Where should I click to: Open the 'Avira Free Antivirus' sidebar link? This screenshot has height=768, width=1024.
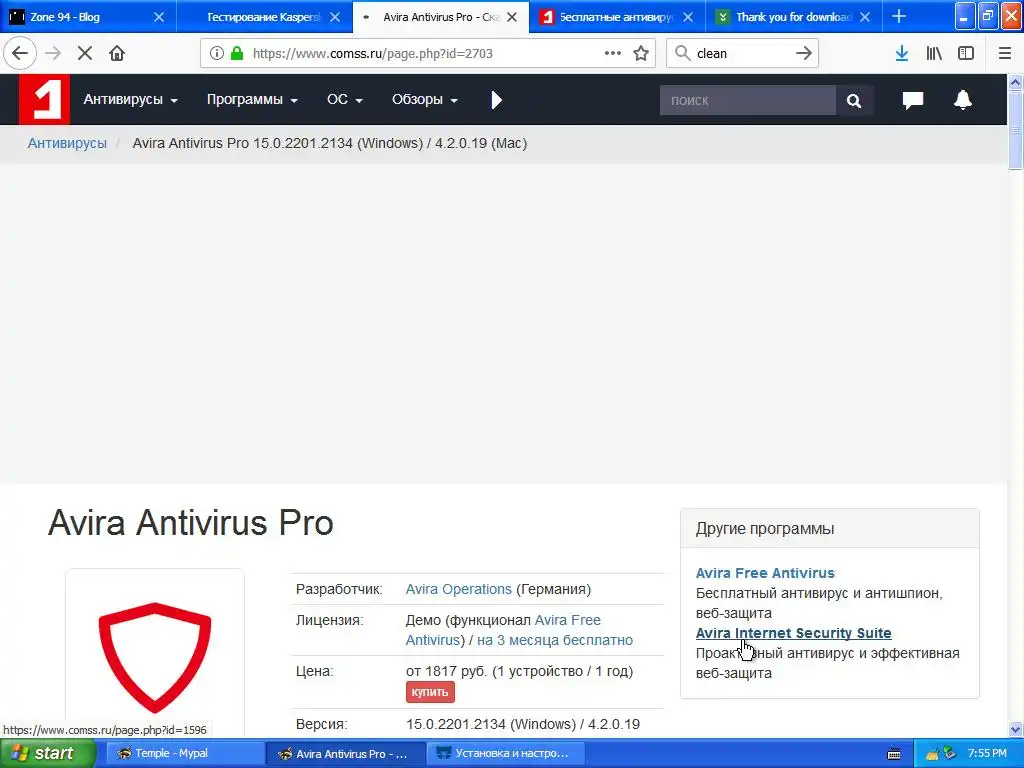(x=765, y=573)
